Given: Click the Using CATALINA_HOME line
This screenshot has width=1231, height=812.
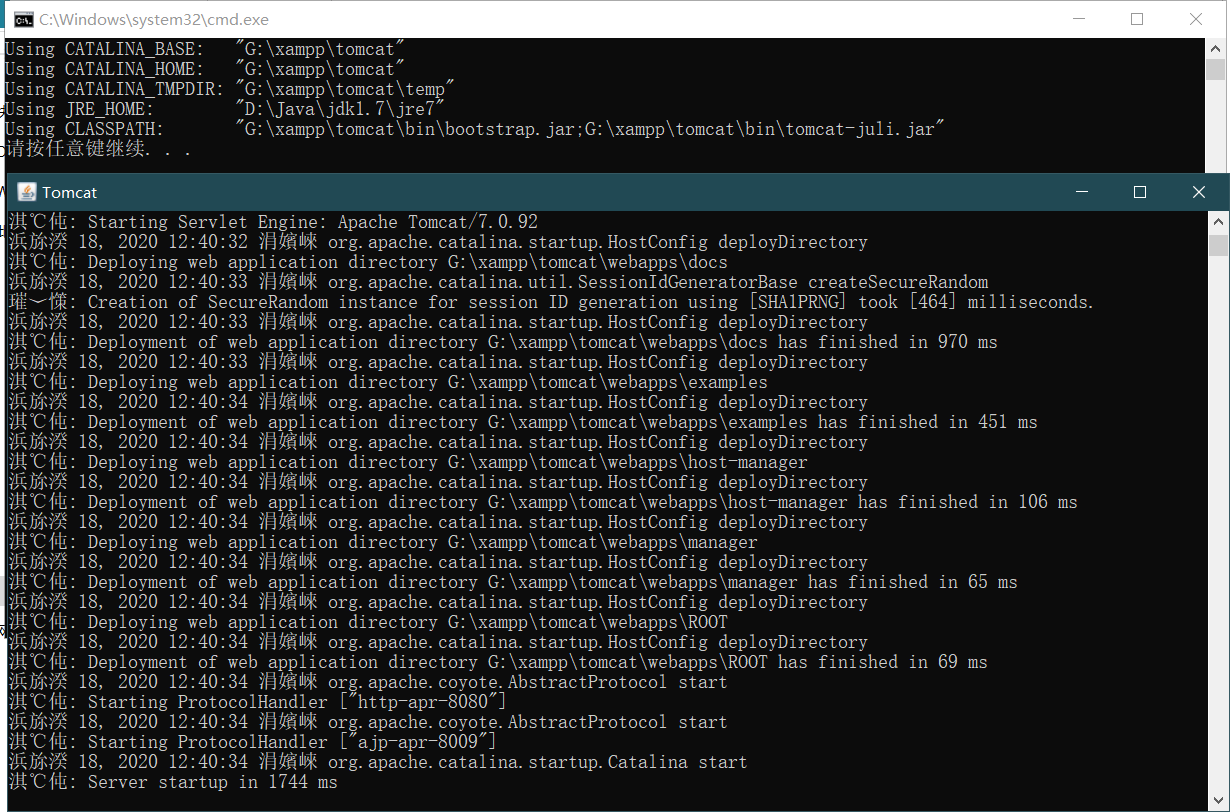Looking at the screenshot, I should pyautogui.click(x=205, y=69).
